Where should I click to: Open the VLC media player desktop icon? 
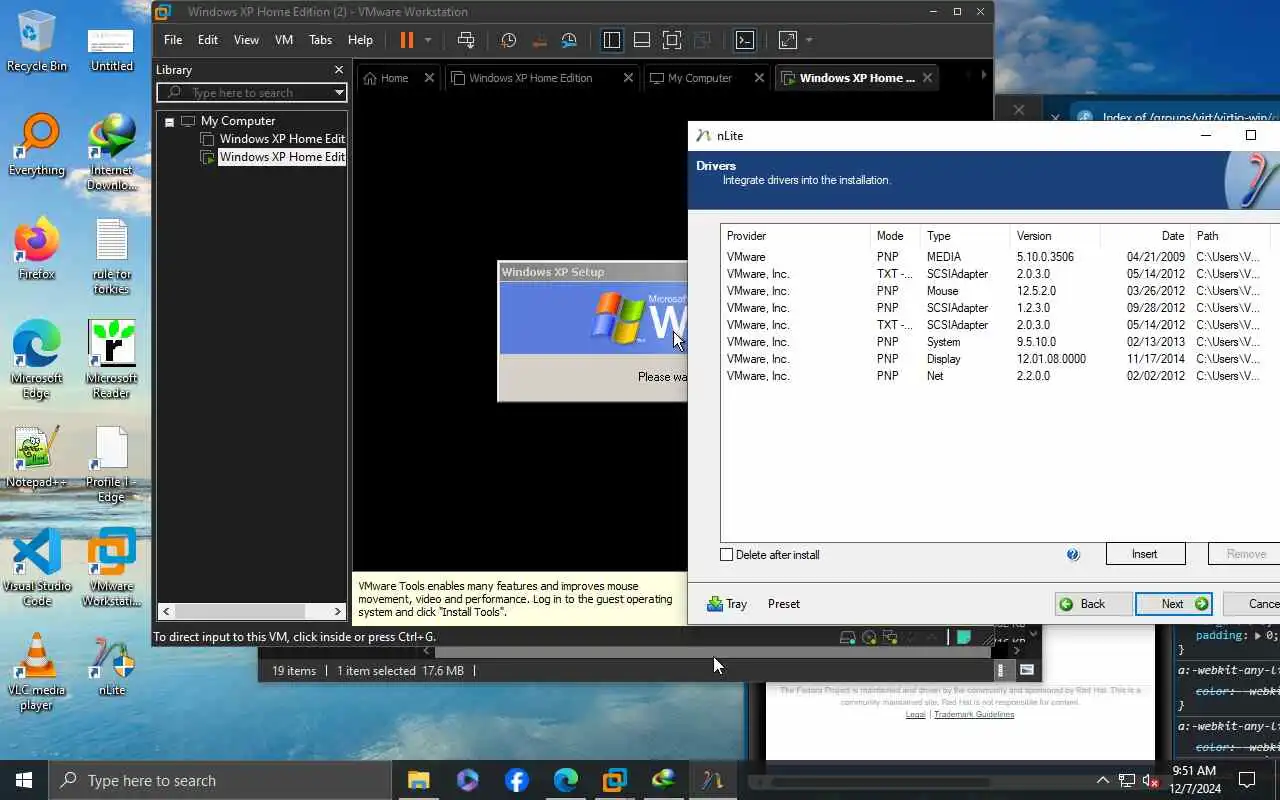[37, 672]
